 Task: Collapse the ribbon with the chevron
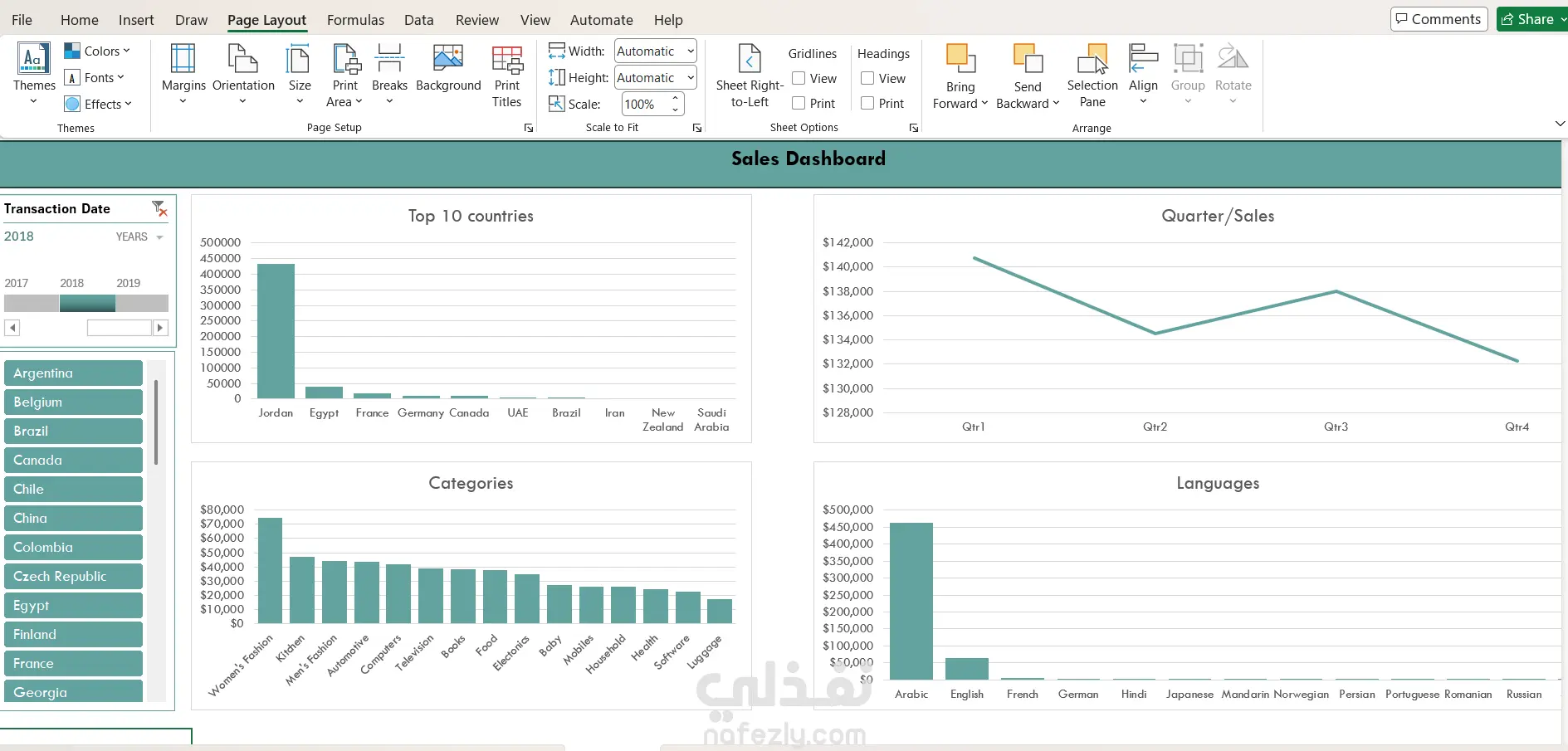pyautogui.click(x=1560, y=124)
